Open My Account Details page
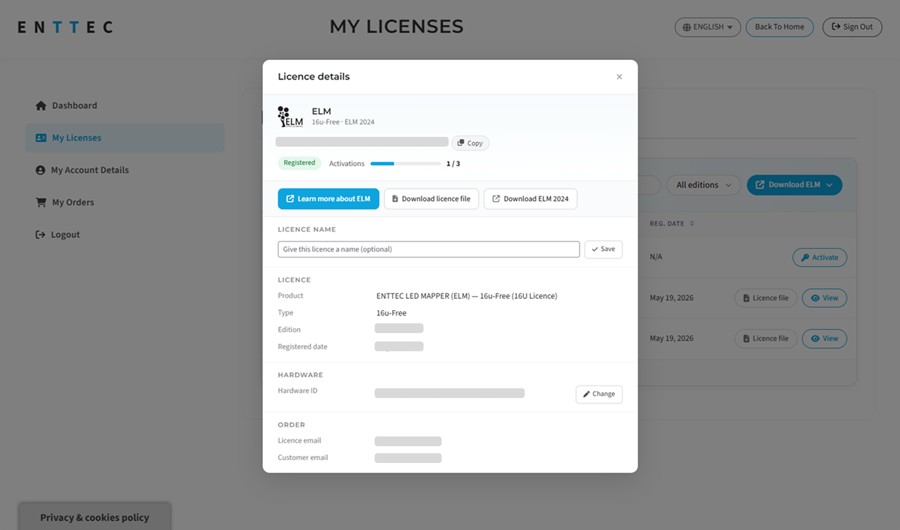This screenshot has width=900, height=530. pyautogui.click(x=125, y=170)
